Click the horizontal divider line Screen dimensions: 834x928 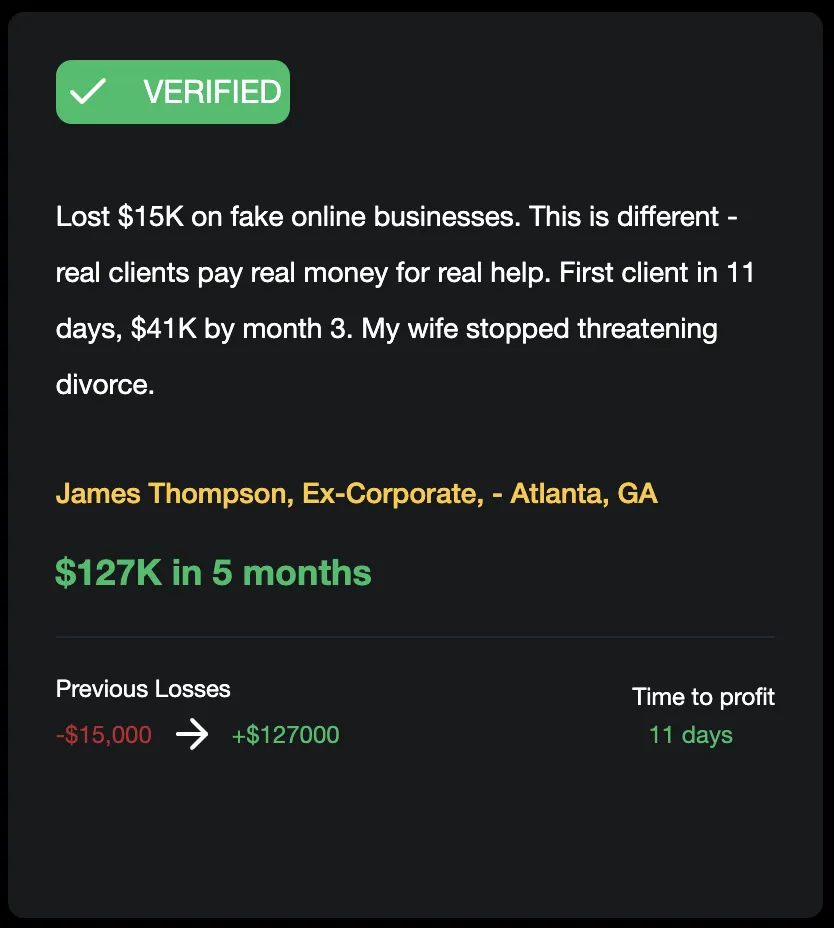(x=416, y=637)
